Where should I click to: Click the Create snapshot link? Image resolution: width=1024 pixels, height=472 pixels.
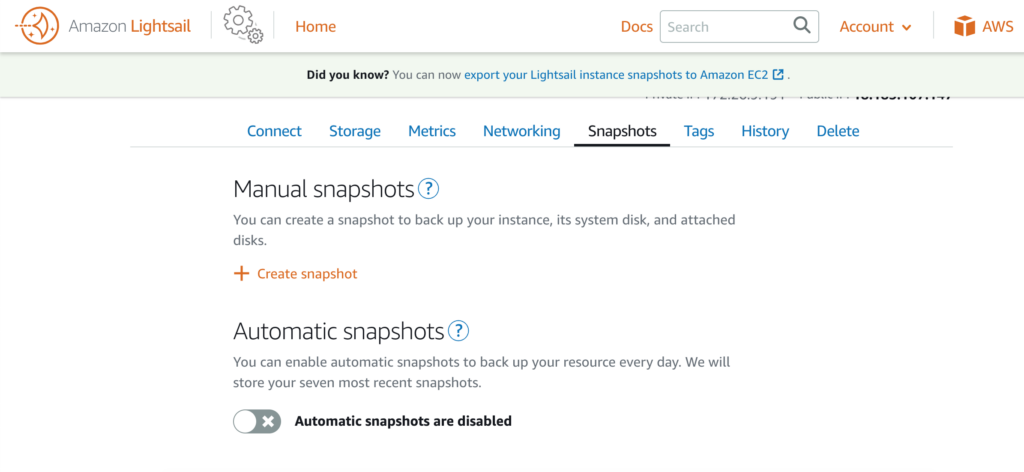(307, 274)
